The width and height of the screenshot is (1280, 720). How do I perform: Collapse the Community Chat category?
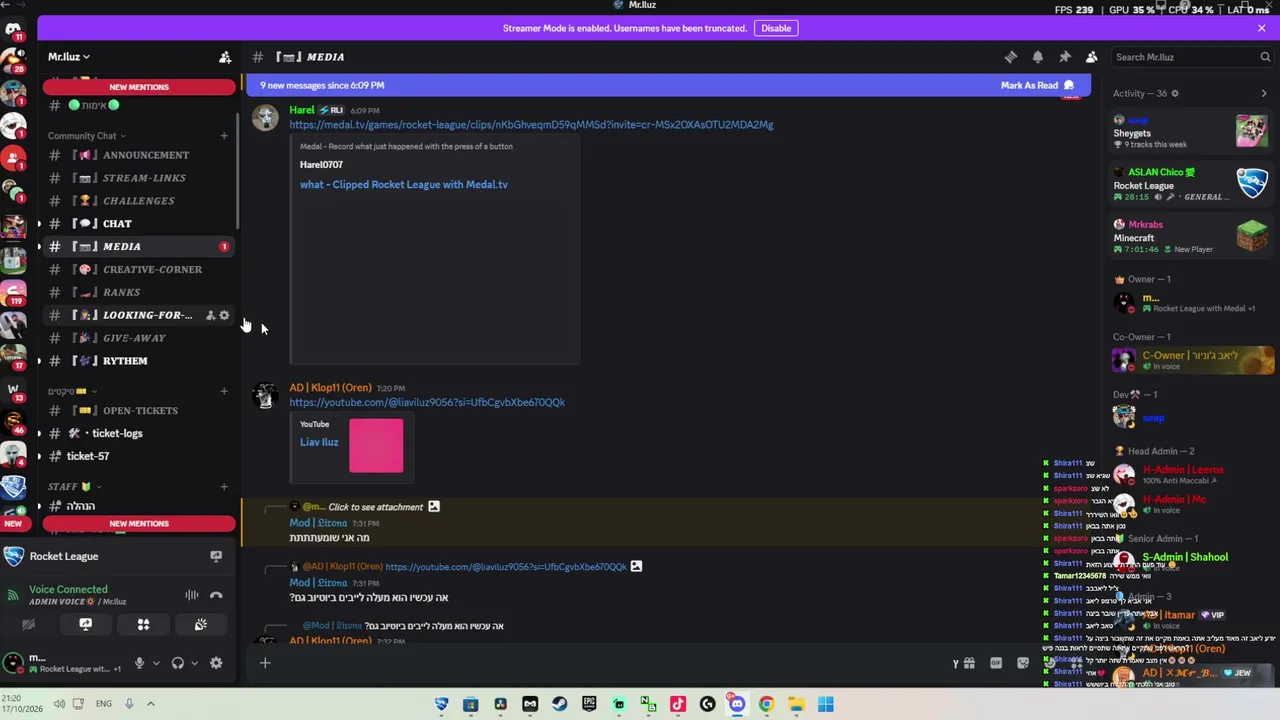pyautogui.click(x=87, y=136)
